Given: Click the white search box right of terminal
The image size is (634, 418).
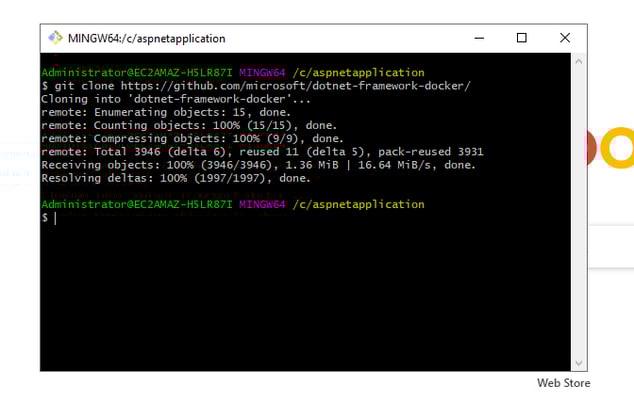Looking at the screenshot, I should (610, 246).
